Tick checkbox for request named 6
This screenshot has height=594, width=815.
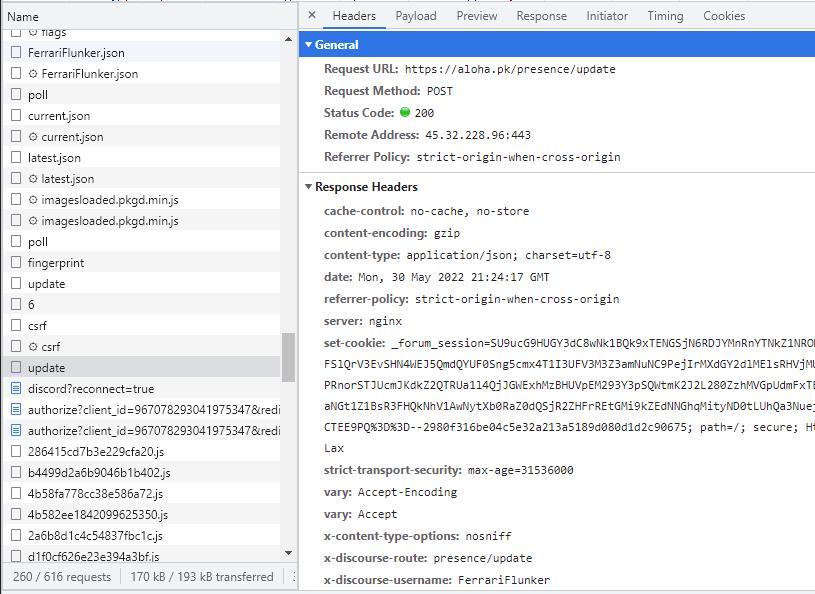pos(16,305)
